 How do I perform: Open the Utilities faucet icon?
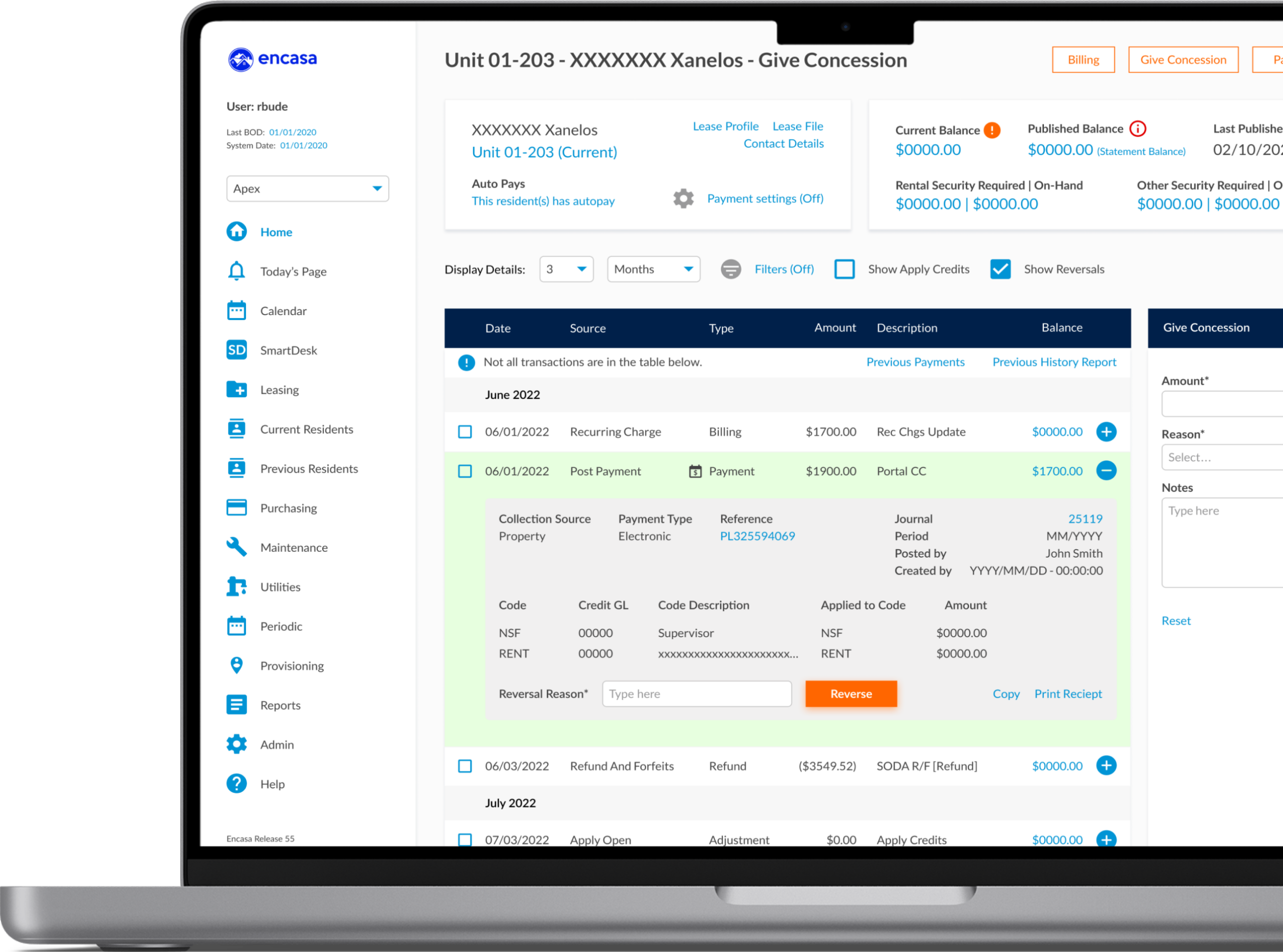[237, 587]
